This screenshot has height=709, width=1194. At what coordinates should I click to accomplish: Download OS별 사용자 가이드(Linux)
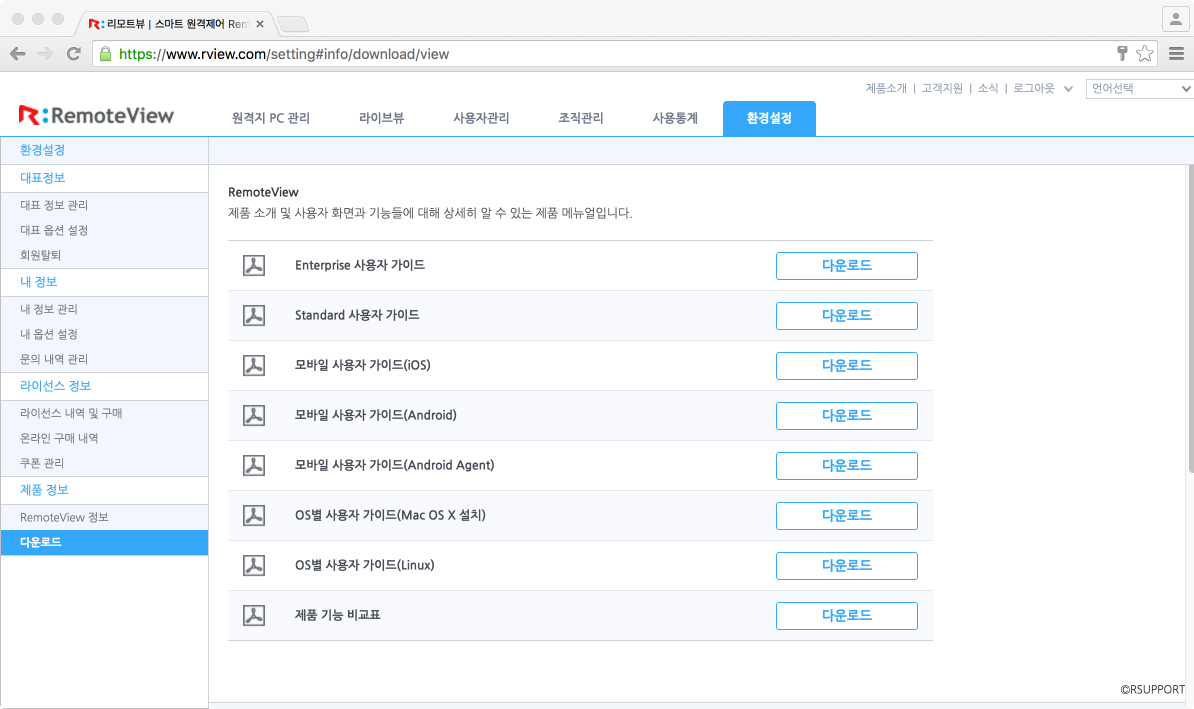point(847,566)
